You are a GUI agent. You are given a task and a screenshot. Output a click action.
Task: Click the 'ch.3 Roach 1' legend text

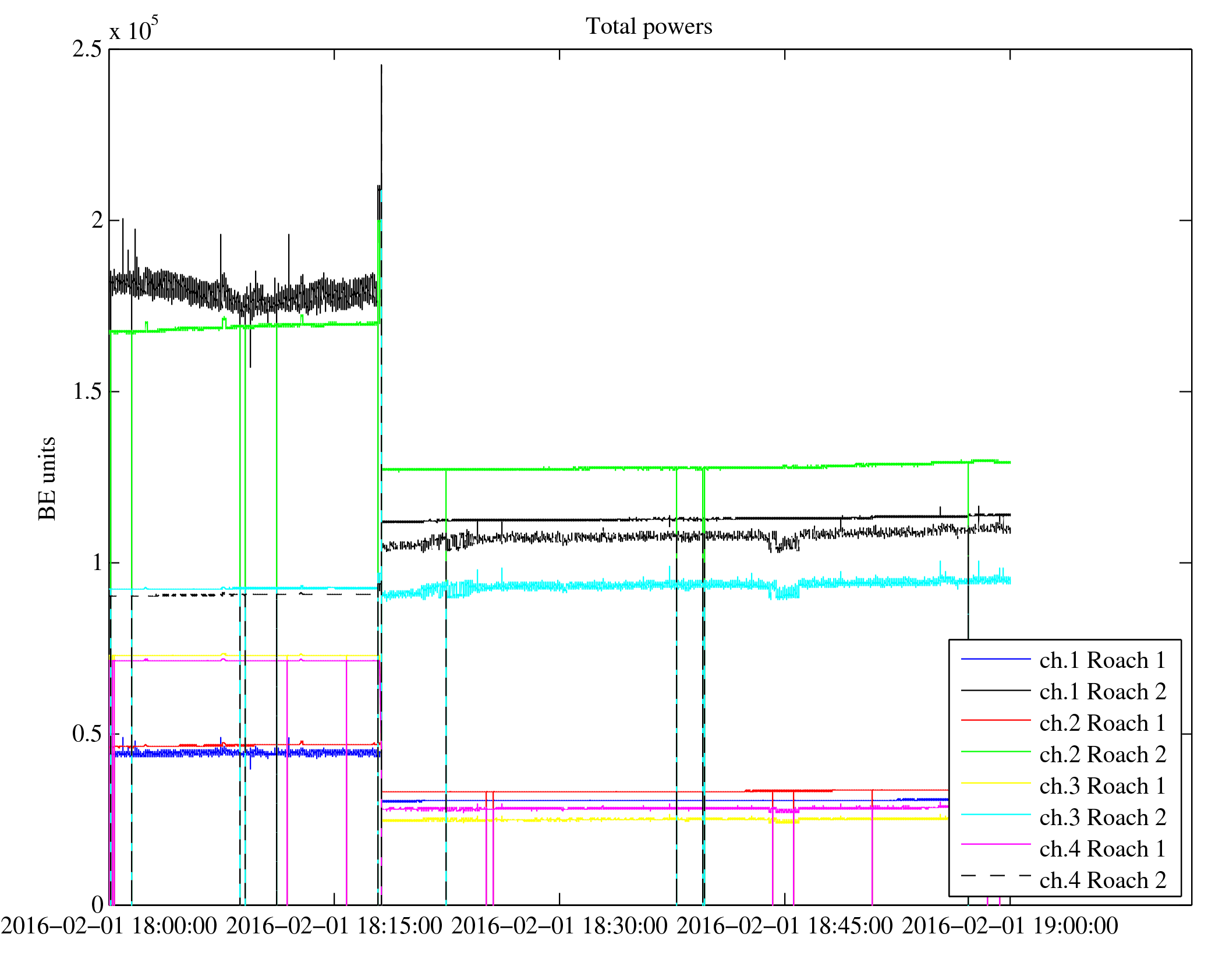(1102, 786)
